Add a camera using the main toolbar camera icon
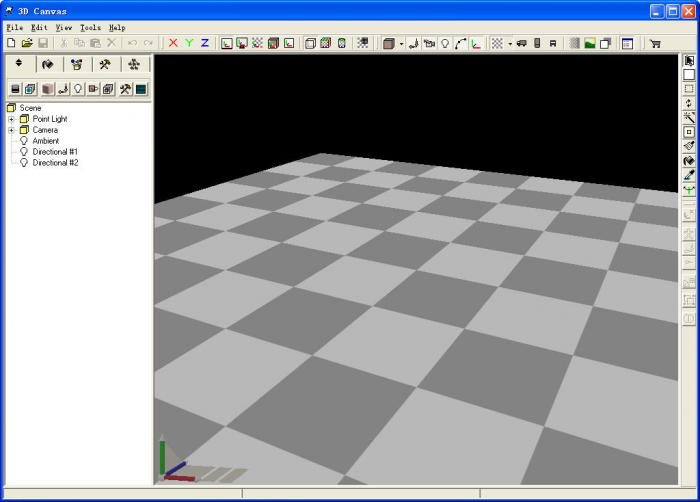700x502 pixels. [x=429, y=43]
